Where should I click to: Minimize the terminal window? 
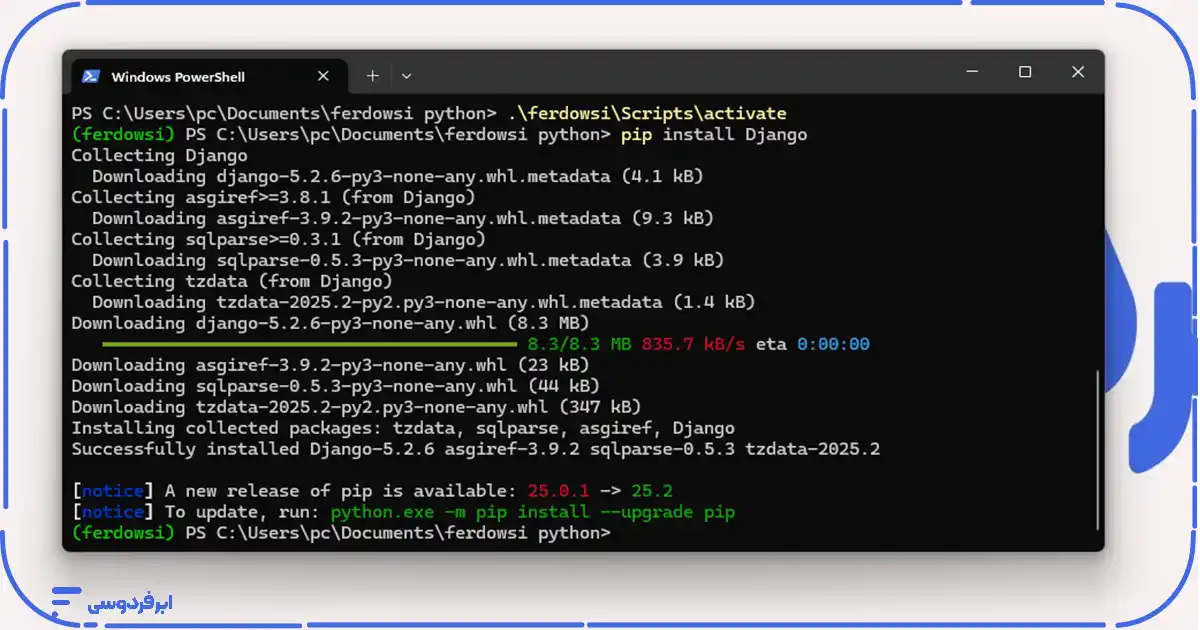pyautogui.click(x=971, y=72)
